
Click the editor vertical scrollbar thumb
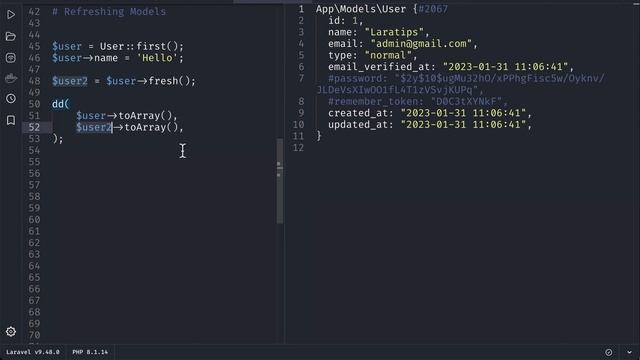[x=280, y=181]
